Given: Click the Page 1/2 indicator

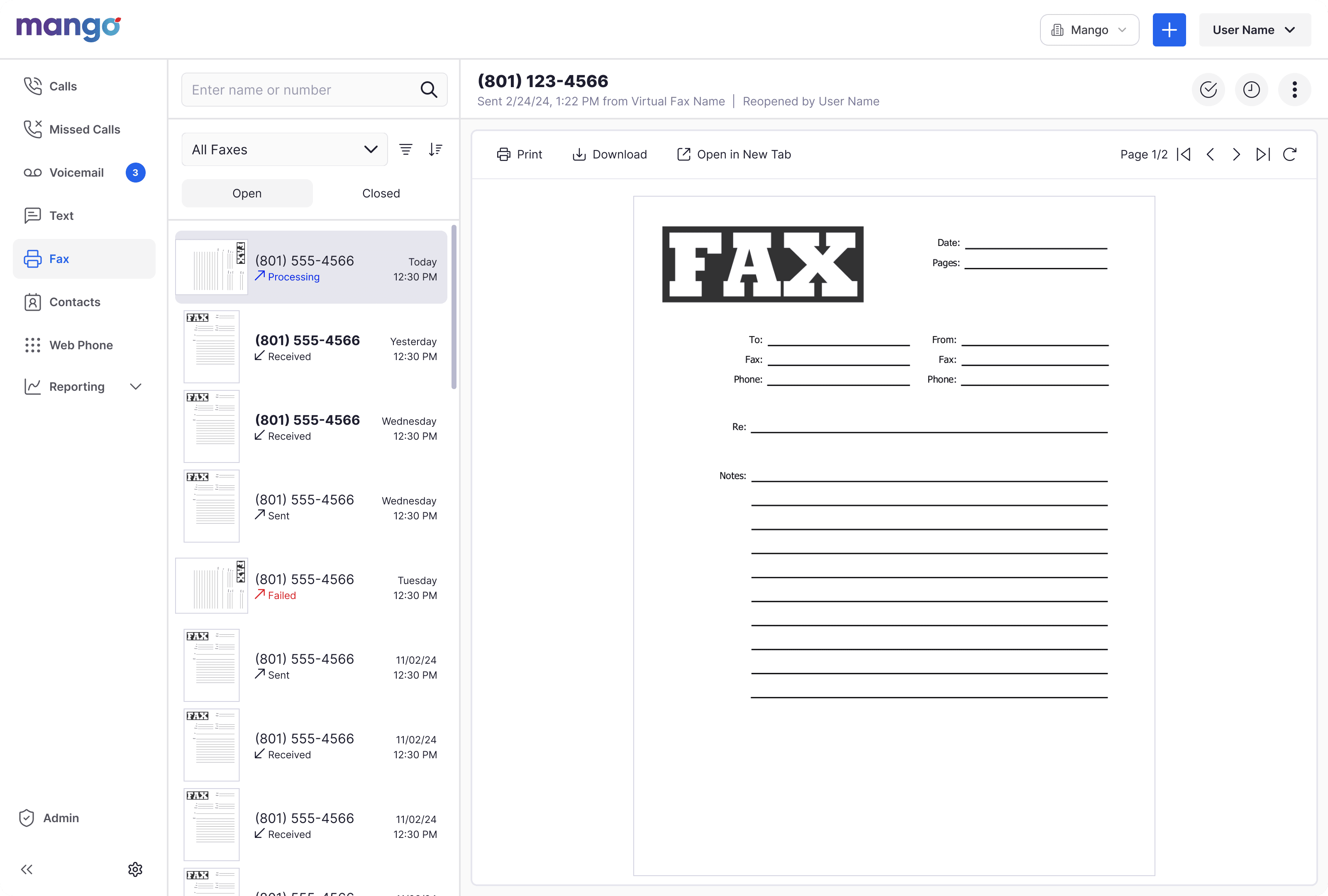Looking at the screenshot, I should point(1144,154).
